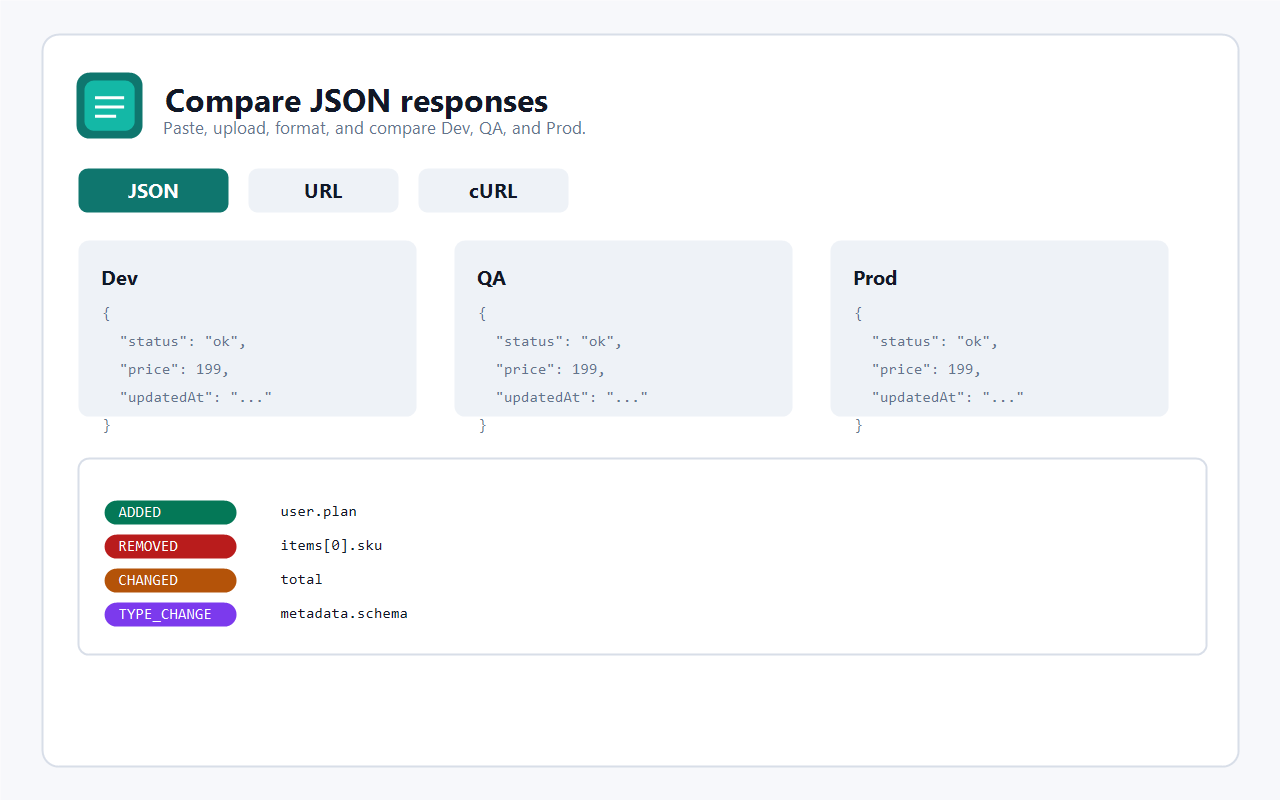This screenshot has width=1280, height=800.
Task: Select the total diff path
Action: (301, 580)
